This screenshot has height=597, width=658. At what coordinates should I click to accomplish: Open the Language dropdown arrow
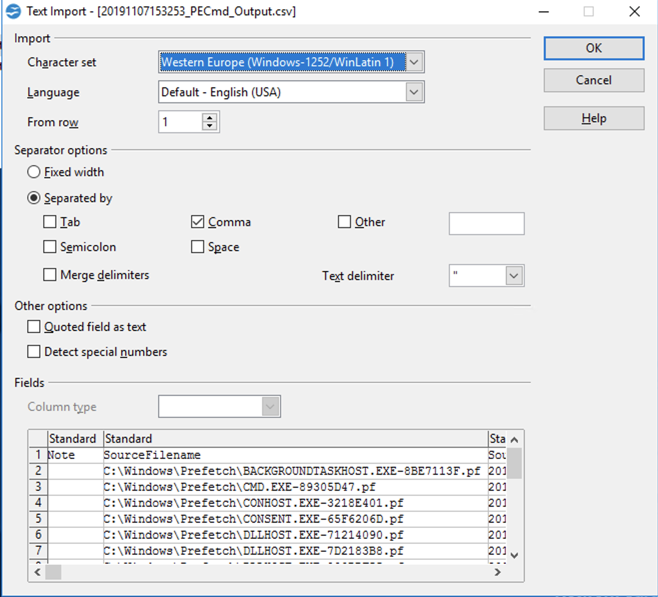click(x=414, y=92)
